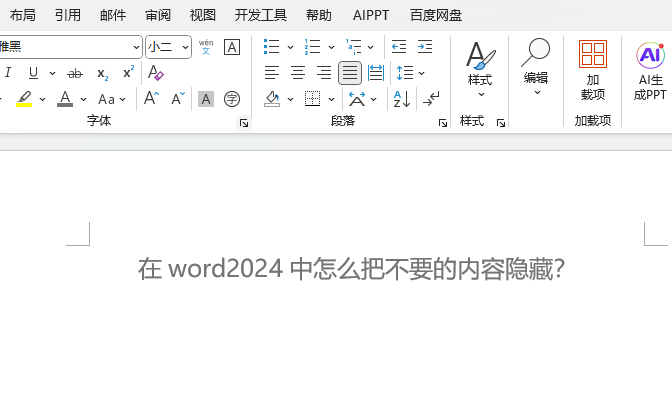This screenshot has width=672, height=397.
Task: Click the borders icon
Action: click(312, 99)
